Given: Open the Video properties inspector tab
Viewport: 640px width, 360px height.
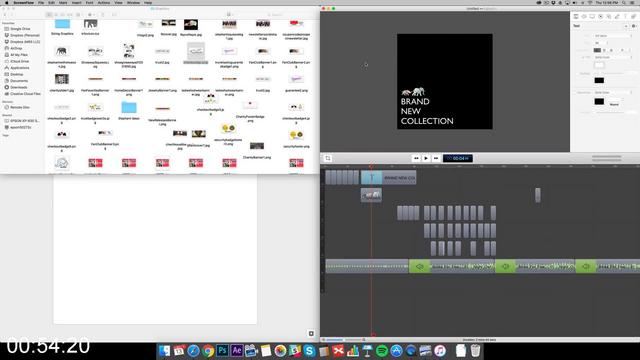Looking at the screenshot, I should 576,16.
